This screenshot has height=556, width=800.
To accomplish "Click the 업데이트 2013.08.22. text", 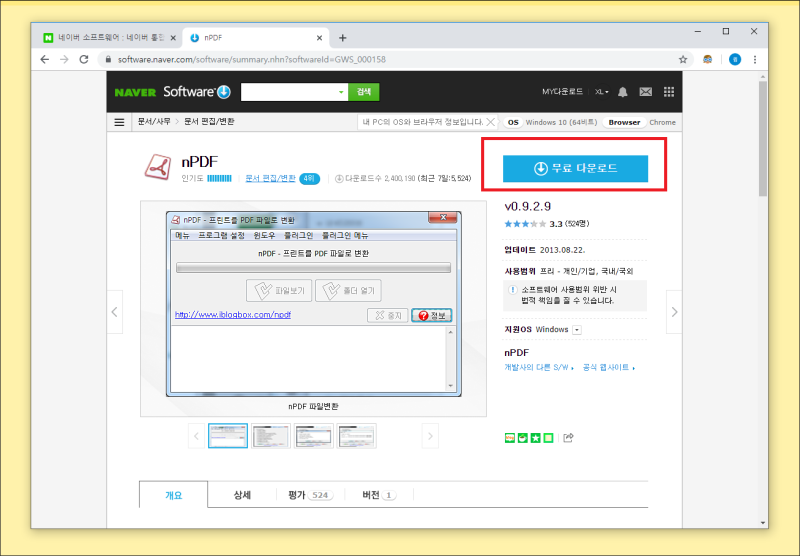I will click(x=544, y=250).
